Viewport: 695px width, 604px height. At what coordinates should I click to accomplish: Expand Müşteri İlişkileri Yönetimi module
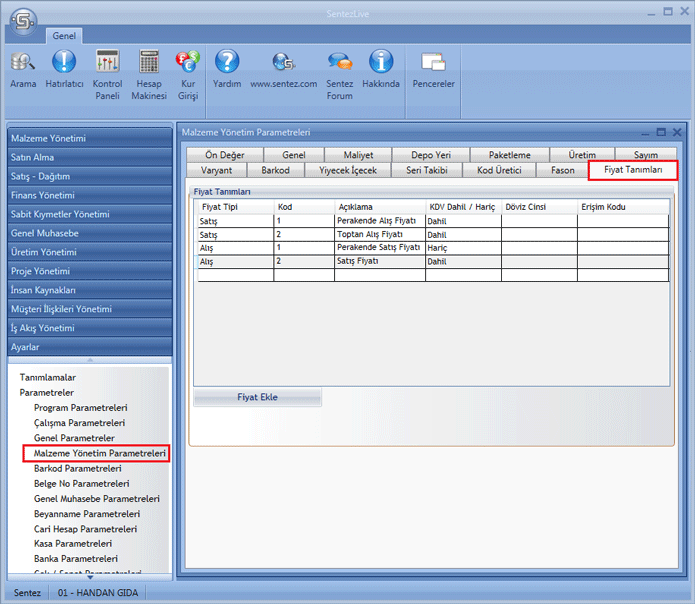click(x=90, y=309)
